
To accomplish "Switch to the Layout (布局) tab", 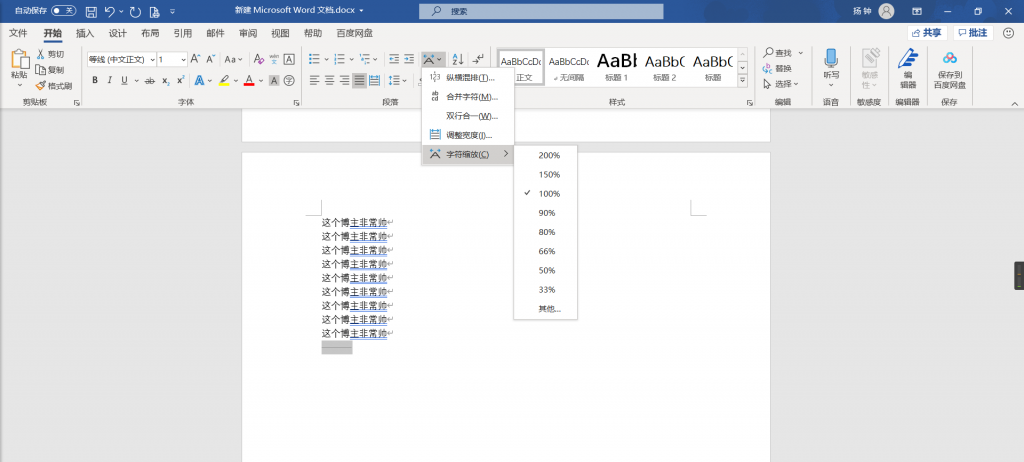I will pyautogui.click(x=150, y=33).
